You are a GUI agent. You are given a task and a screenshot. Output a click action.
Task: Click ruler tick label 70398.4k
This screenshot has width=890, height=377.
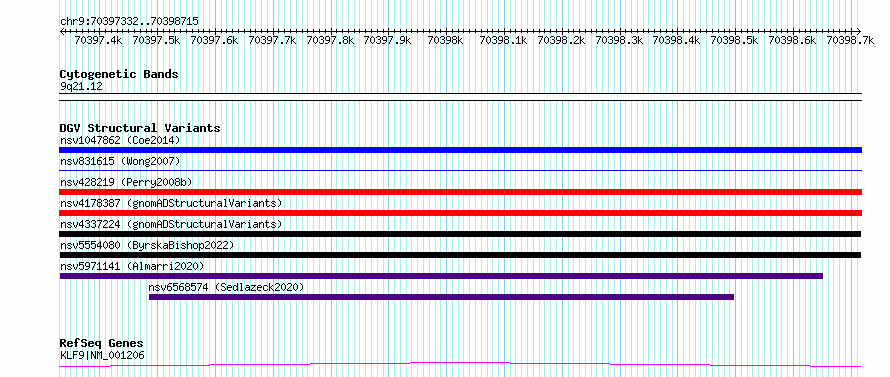click(x=676, y=40)
